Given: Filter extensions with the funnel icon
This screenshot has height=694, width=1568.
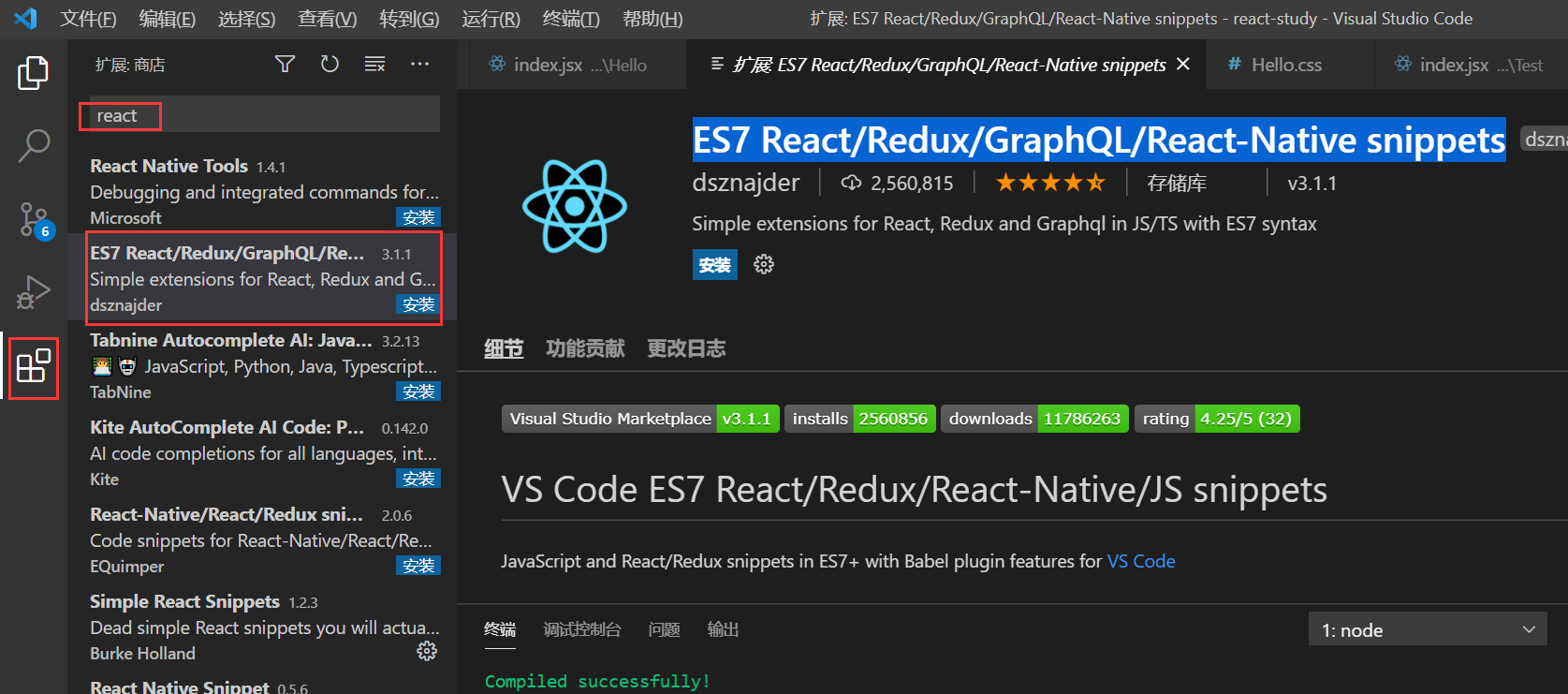Looking at the screenshot, I should pos(285,64).
